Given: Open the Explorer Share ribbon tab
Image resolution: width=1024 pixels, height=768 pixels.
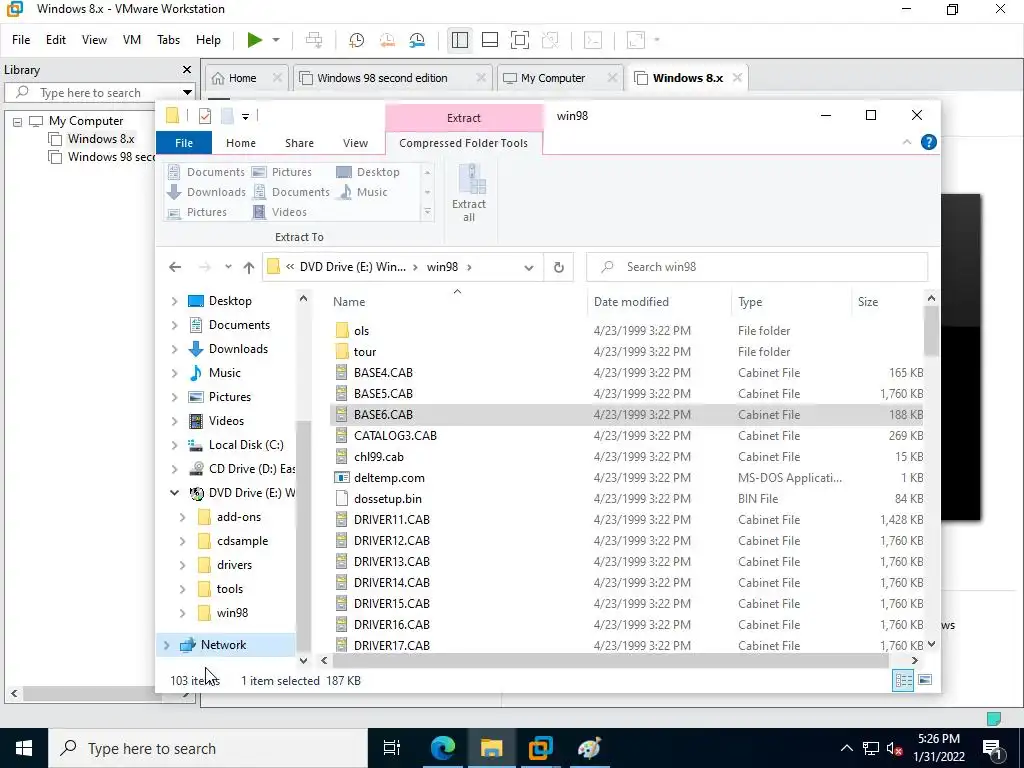Looking at the screenshot, I should click(299, 143).
